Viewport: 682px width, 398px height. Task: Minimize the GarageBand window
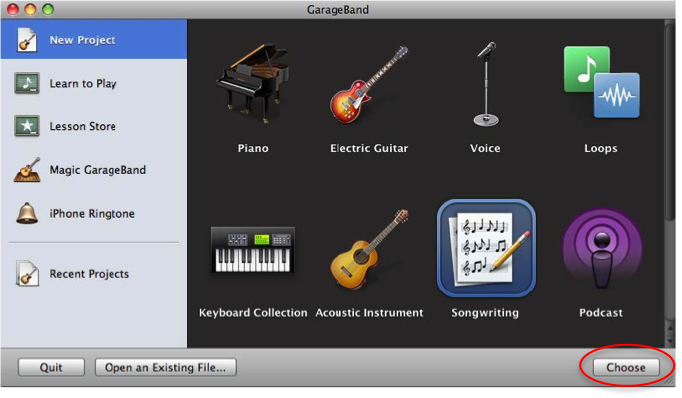pos(30,9)
